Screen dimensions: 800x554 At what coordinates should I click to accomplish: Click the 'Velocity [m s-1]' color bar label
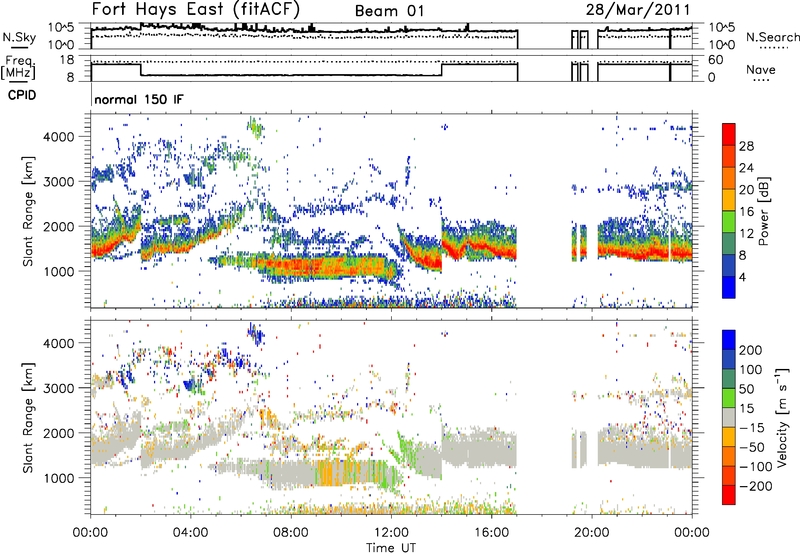click(782, 417)
